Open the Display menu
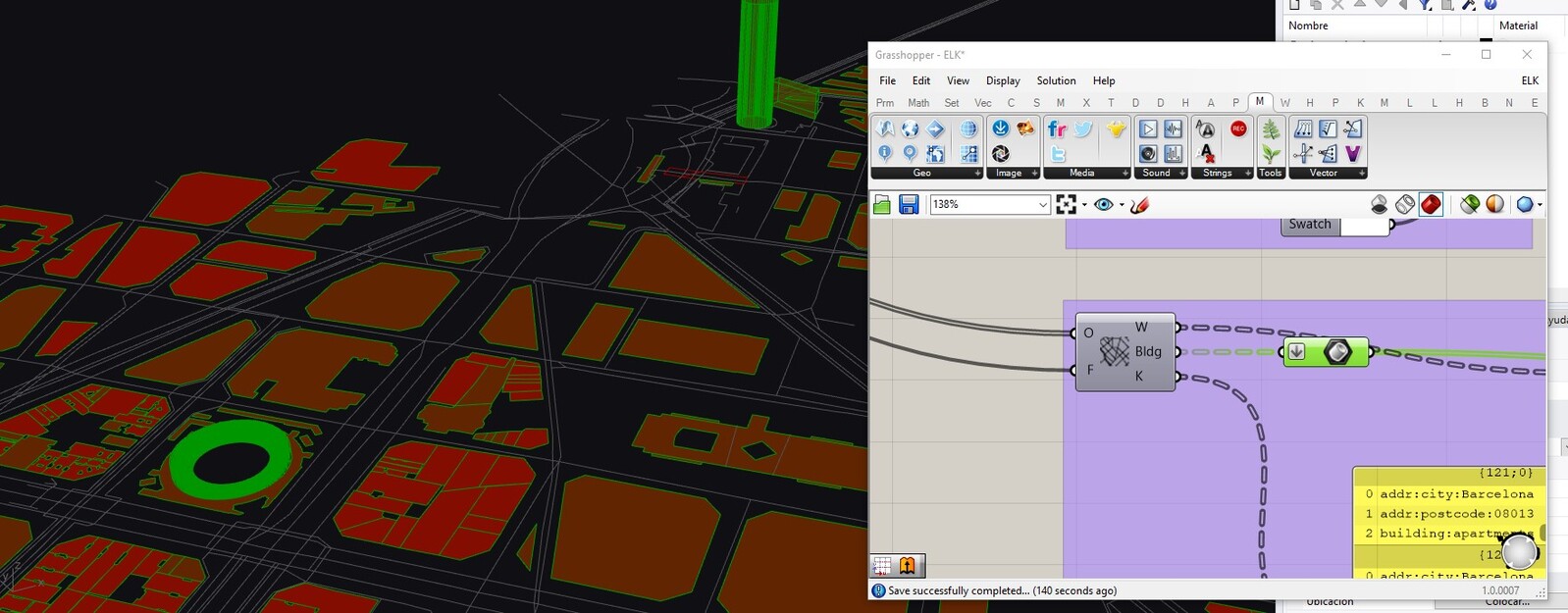The width and height of the screenshot is (1568, 613). 1003,80
